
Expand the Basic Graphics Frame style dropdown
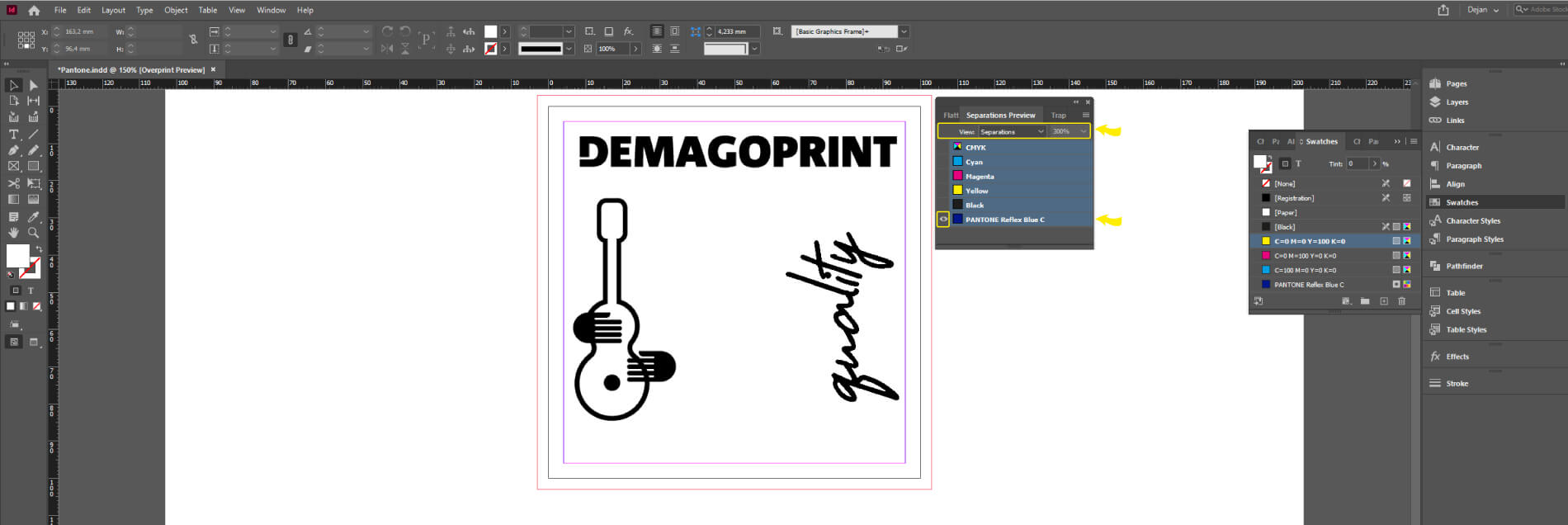pos(904,31)
